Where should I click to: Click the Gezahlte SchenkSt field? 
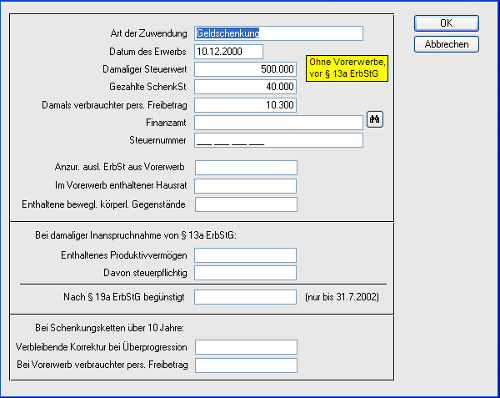pos(246,87)
